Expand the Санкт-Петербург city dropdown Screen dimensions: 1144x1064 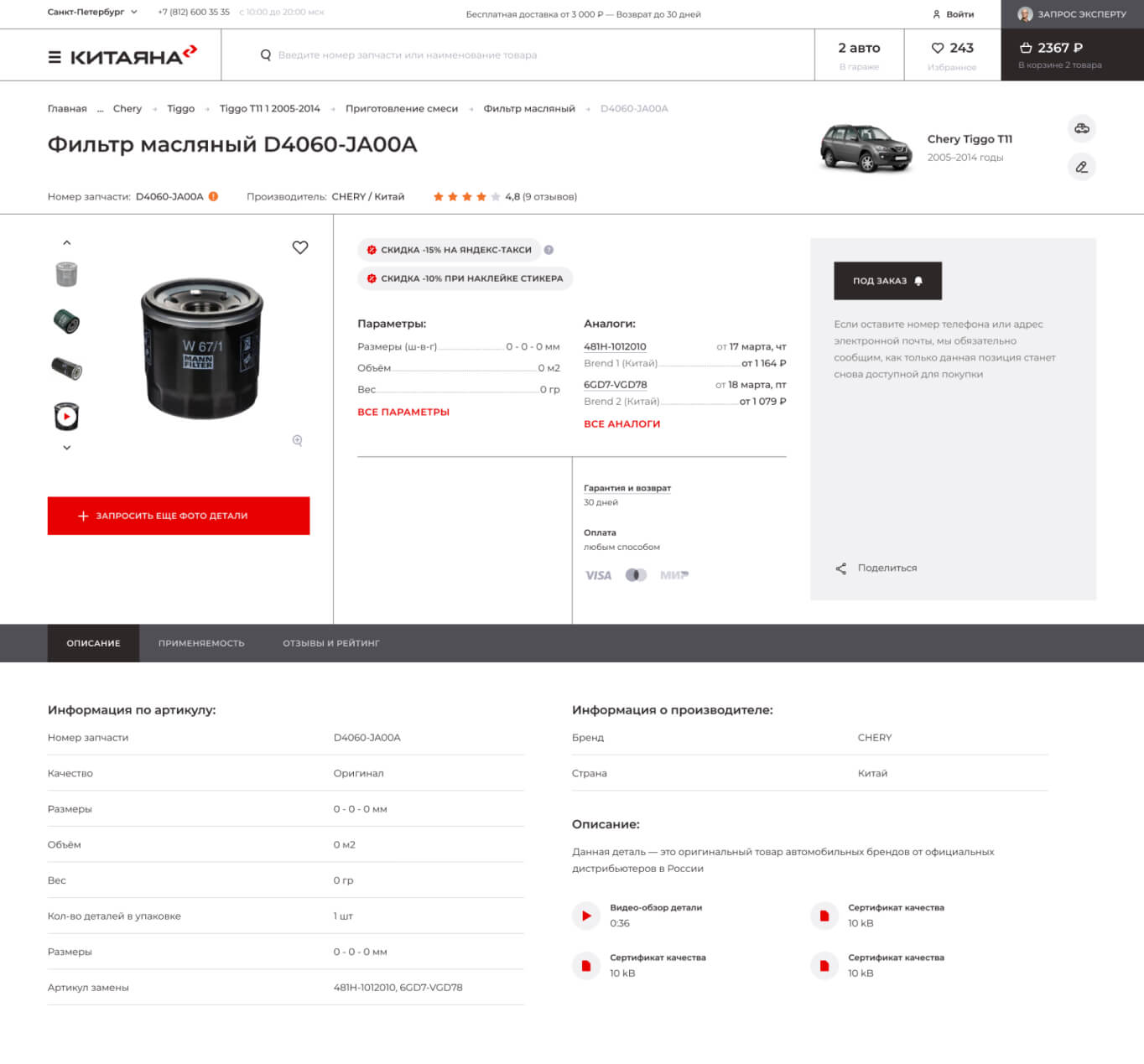tap(92, 13)
